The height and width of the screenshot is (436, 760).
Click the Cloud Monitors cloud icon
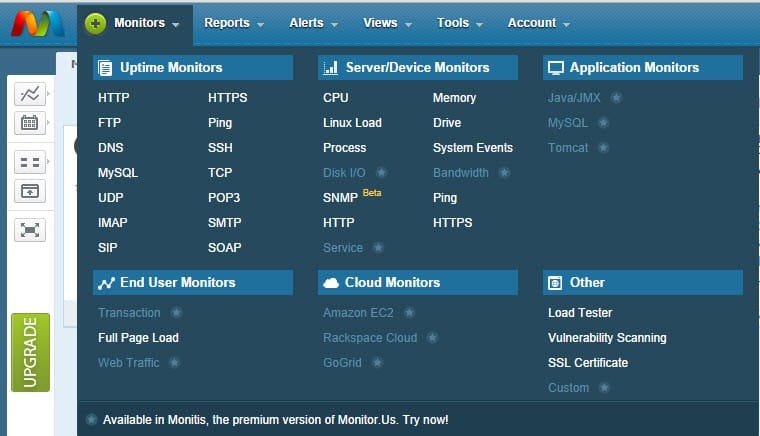[x=331, y=283]
